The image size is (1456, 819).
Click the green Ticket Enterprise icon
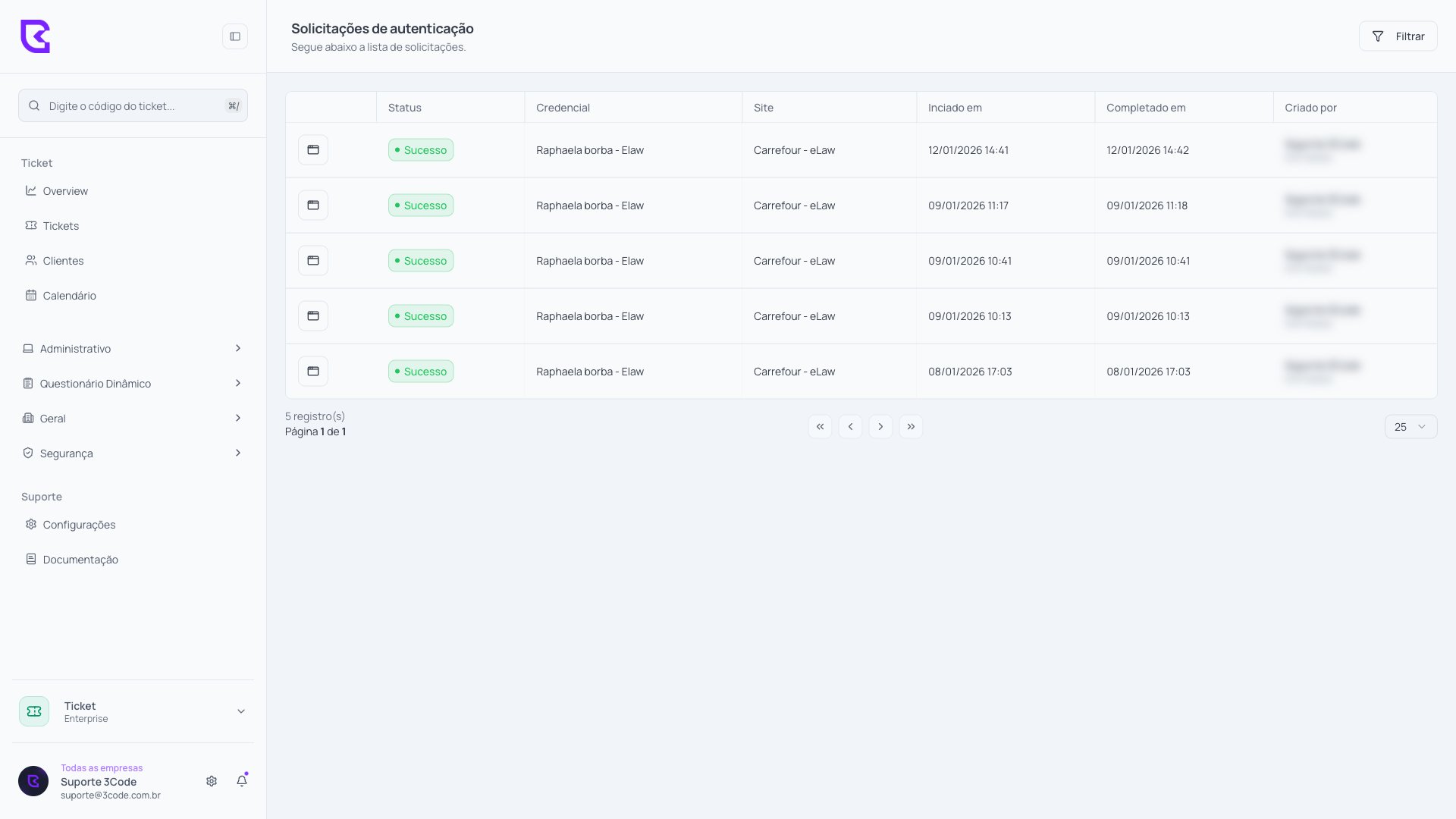coord(34,711)
